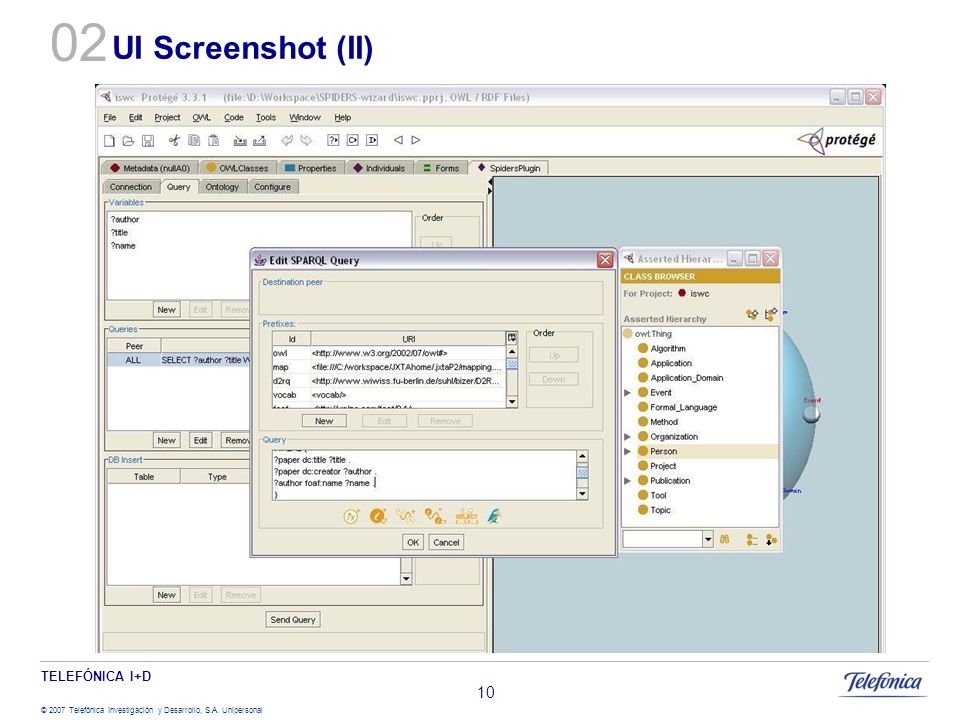This screenshot has height=720, width=960.
Task: Open the DB Insert panel dropdown arrow
Action: [x=405, y=579]
